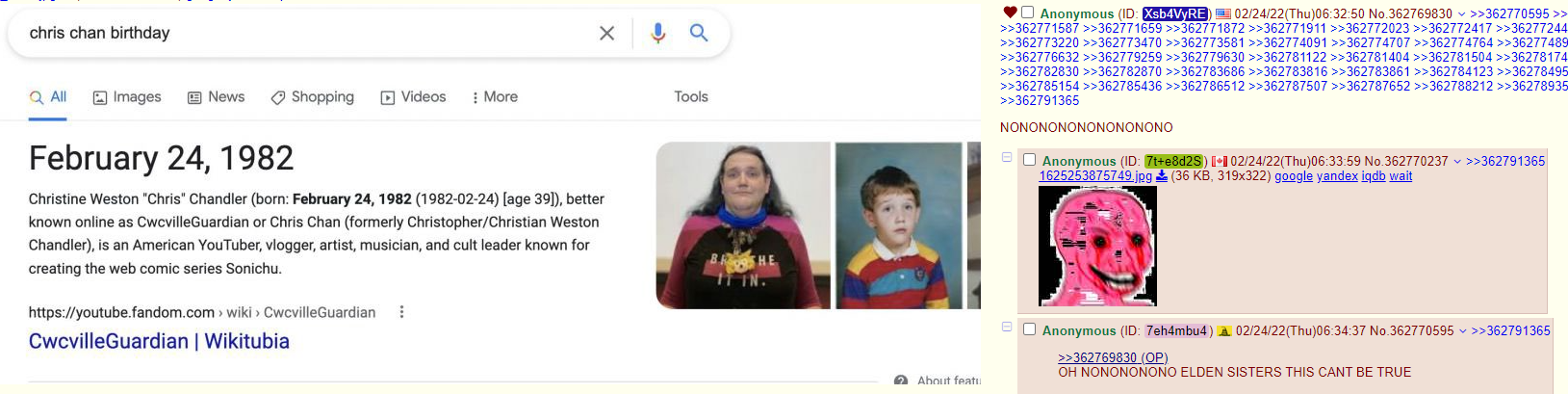1568x394 pixels.
Task: Download 1625253875749.jpg via the download icon
Action: (1162, 176)
